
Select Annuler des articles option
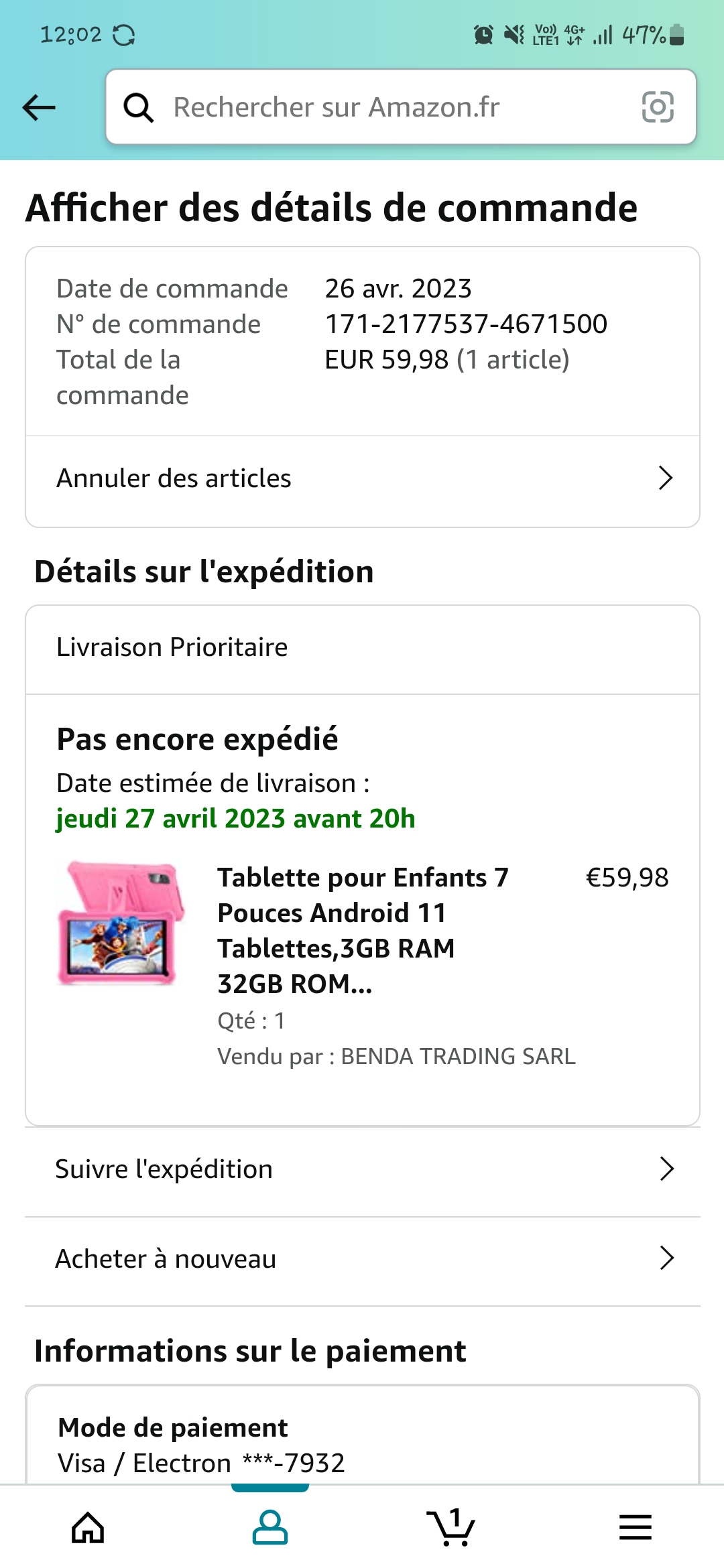[174, 478]
